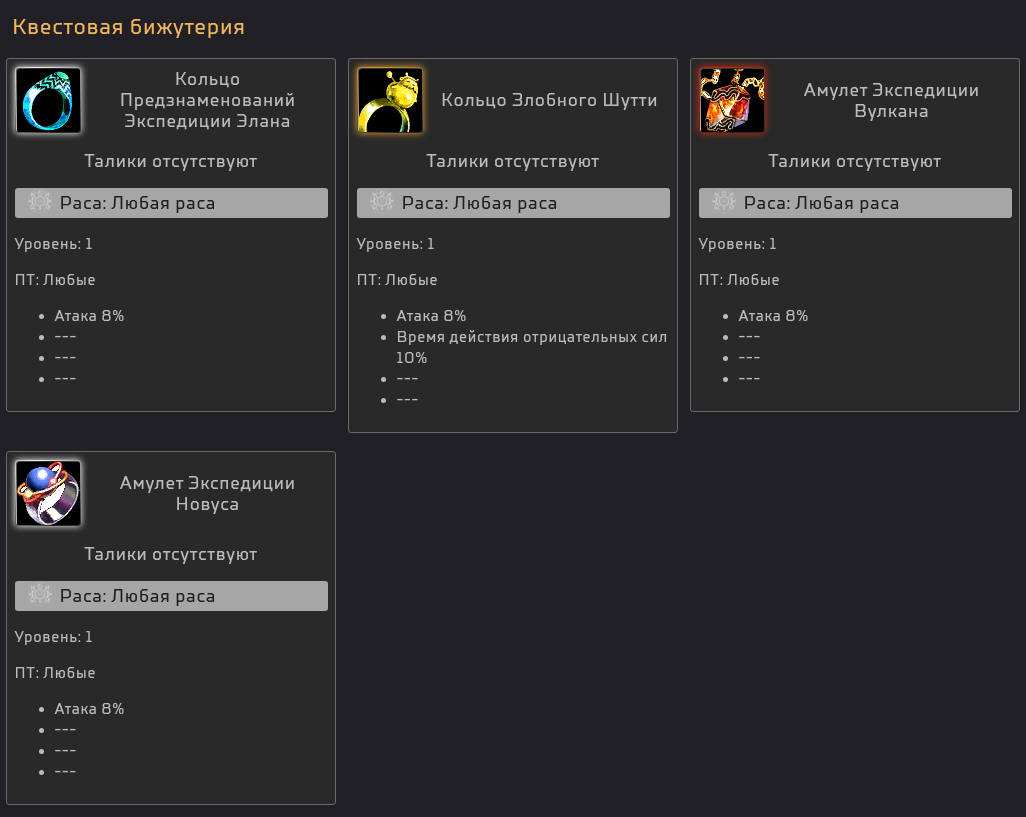Image resolution: width=1026 pixels, height=817 pixels.
Task: Click 'Талики отсутствуют' in the Вулкана amulet card
Action: (x=855, y=161)
